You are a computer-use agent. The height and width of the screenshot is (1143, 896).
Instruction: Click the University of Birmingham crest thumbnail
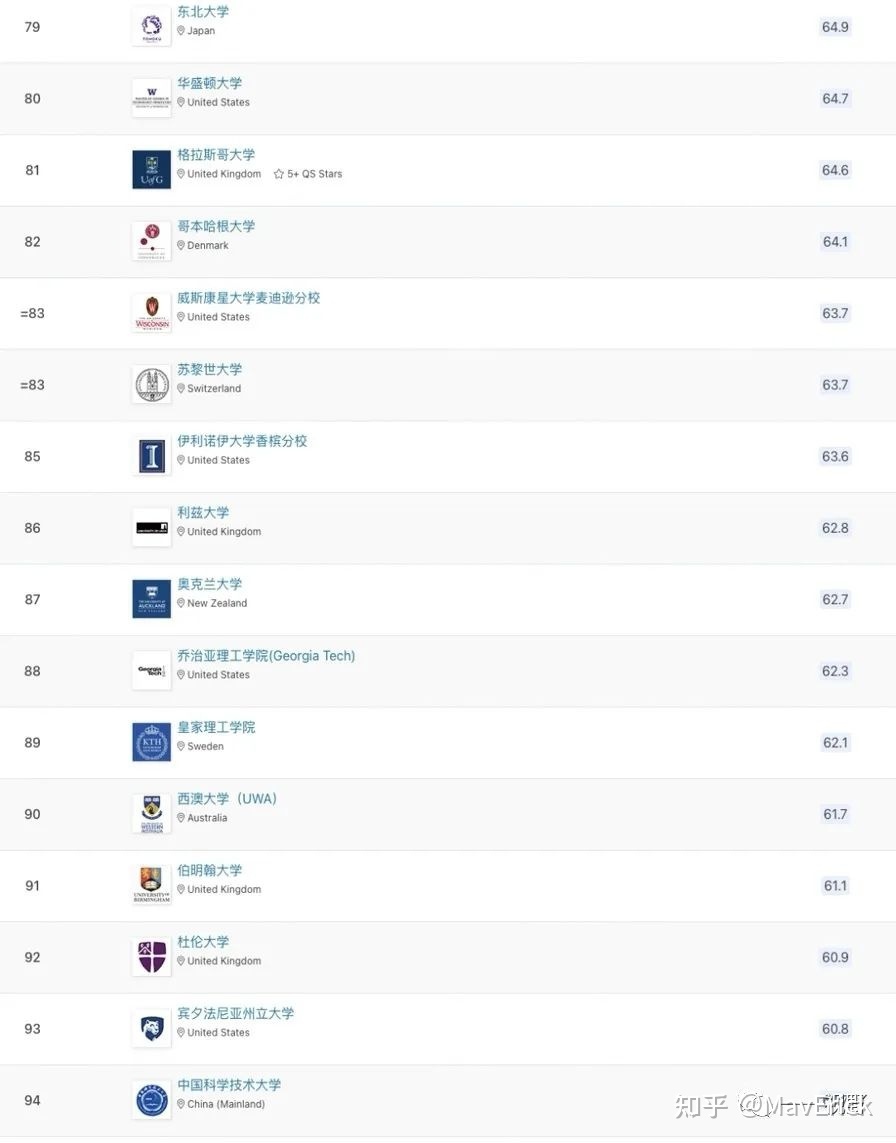click(x=152, y=886)
